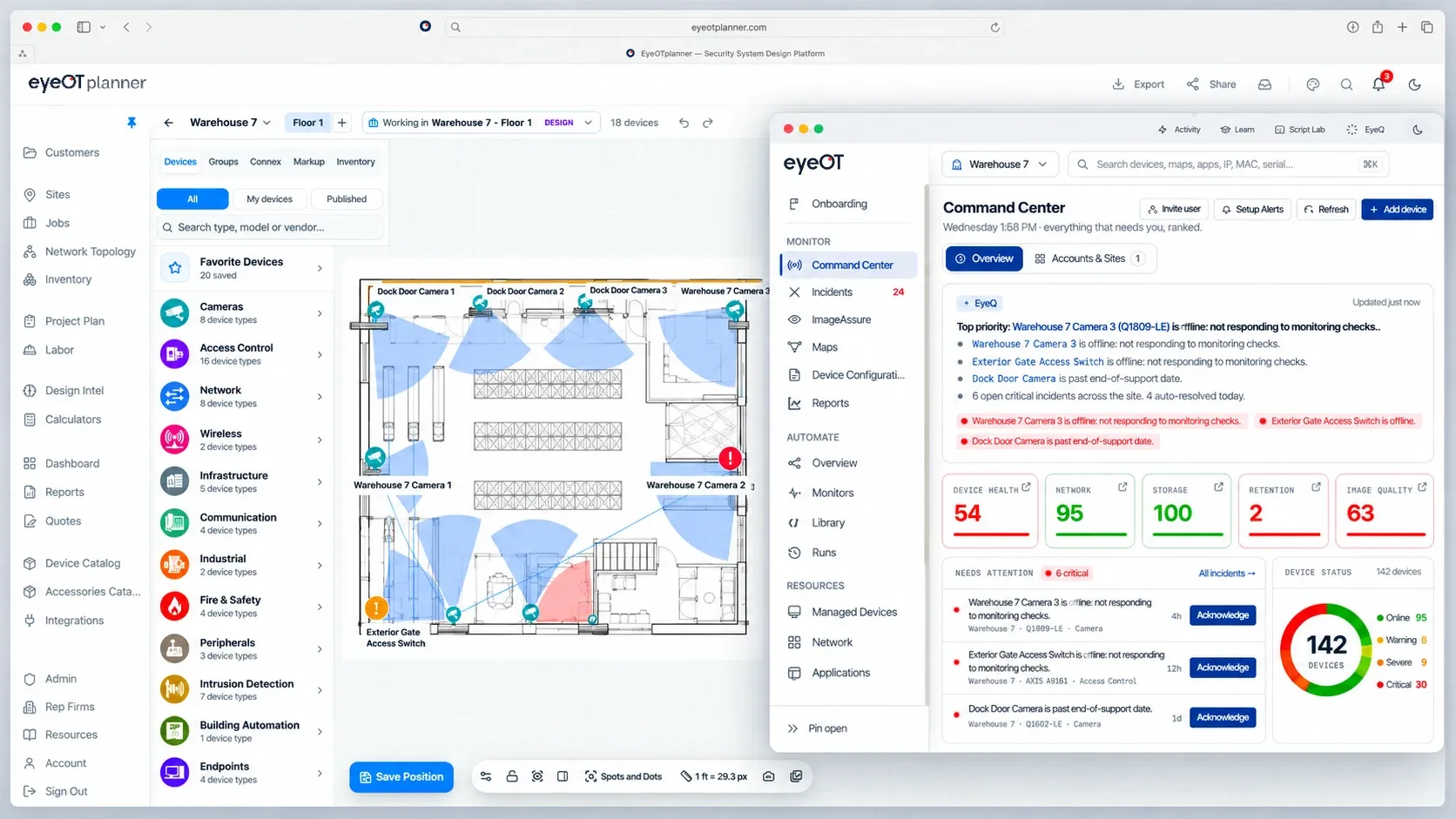Switch to the Markup tab
This screenshot has height=819, width=1456.
click(x=309, y=162)
